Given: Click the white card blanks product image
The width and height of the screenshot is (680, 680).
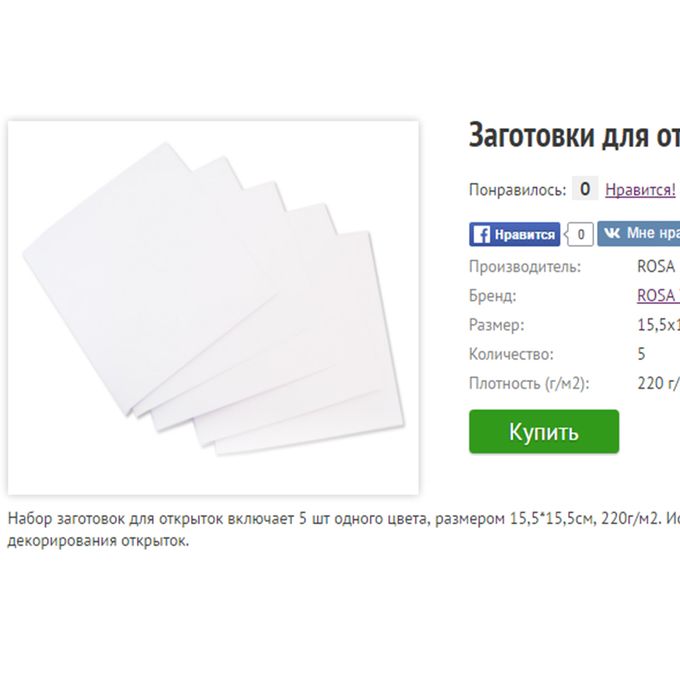Looking at the screenshot, I should click(213, 307).
